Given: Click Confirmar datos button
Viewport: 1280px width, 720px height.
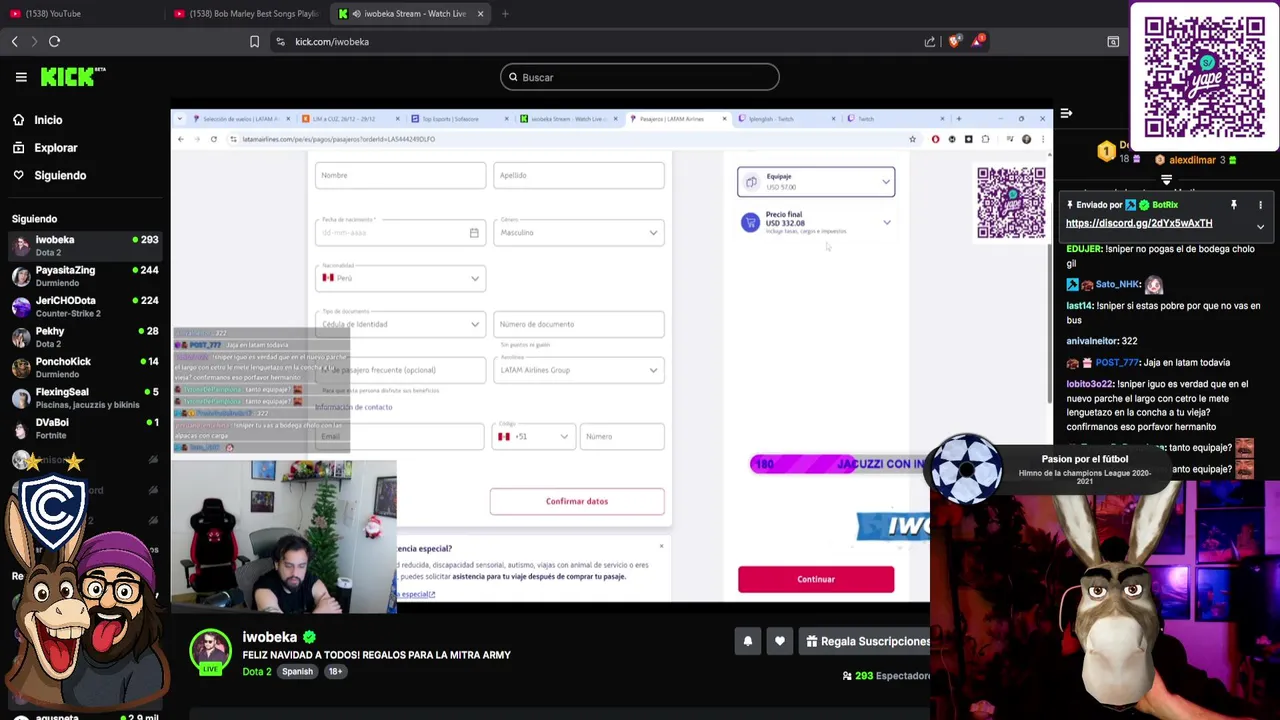Looking at the screenshot, I should coord(577,501).
